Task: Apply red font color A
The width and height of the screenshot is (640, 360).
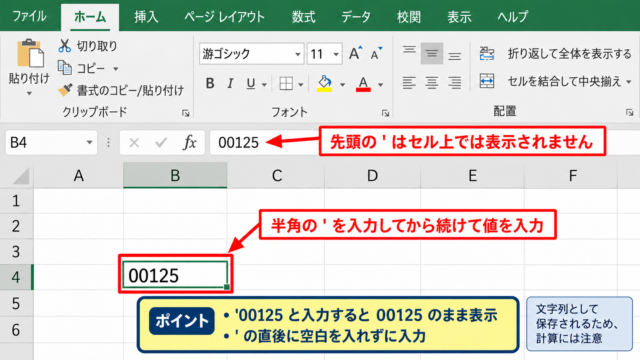Action: (363, 84)
